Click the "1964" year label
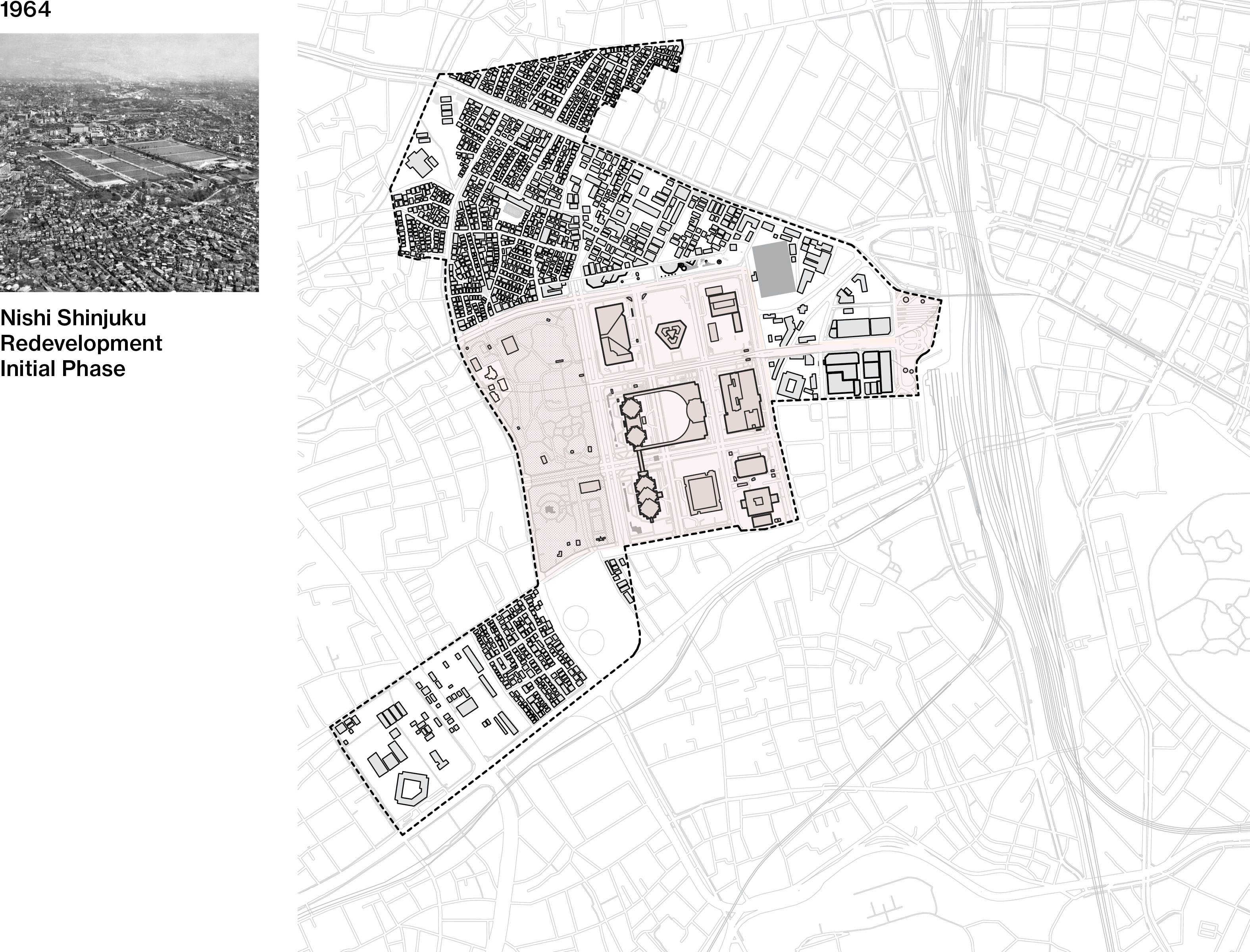This screenshot has height=952, width=1250. pyautogui.click(x=25, y=10)
